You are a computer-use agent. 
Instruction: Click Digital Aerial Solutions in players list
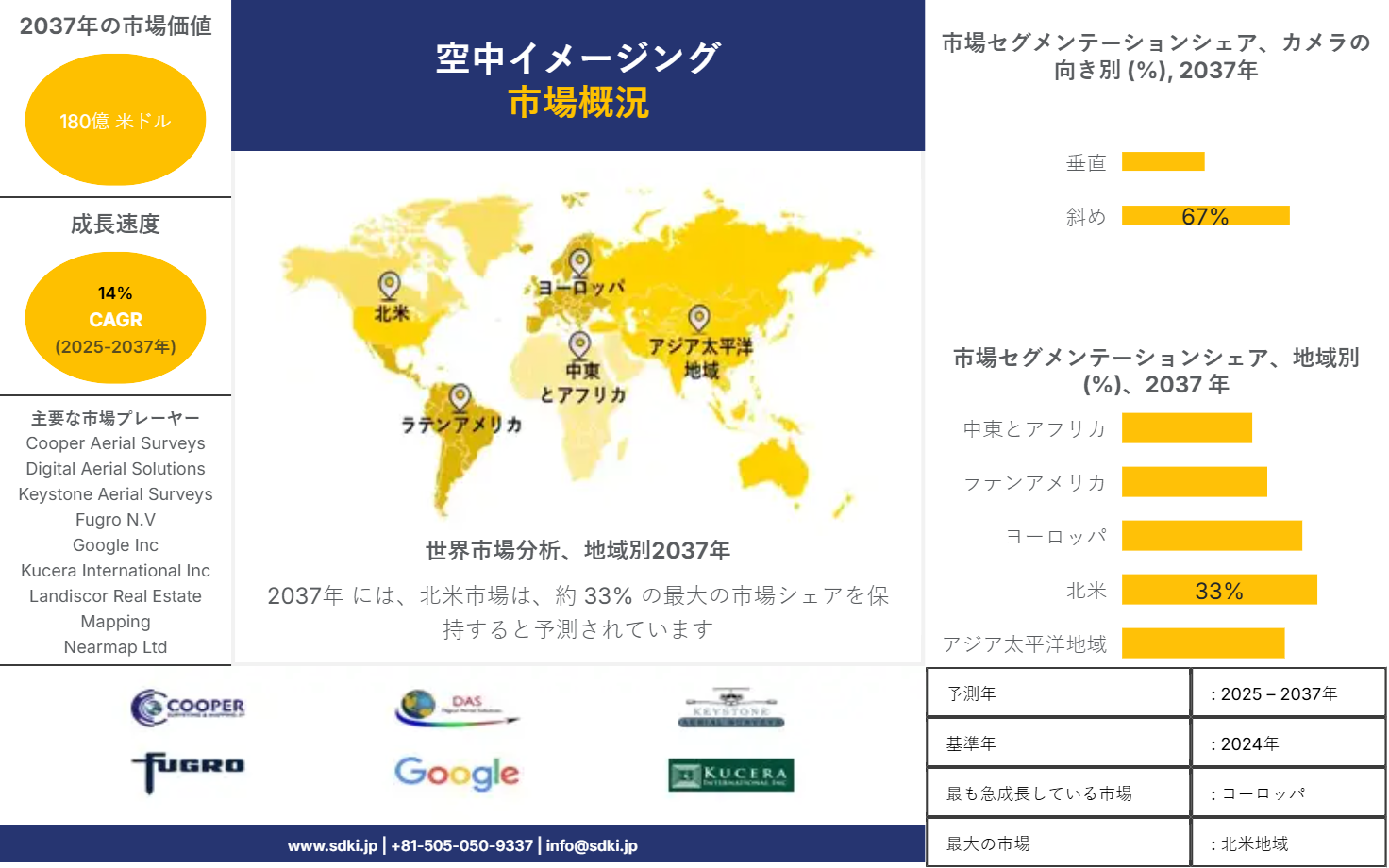point(115,469)
